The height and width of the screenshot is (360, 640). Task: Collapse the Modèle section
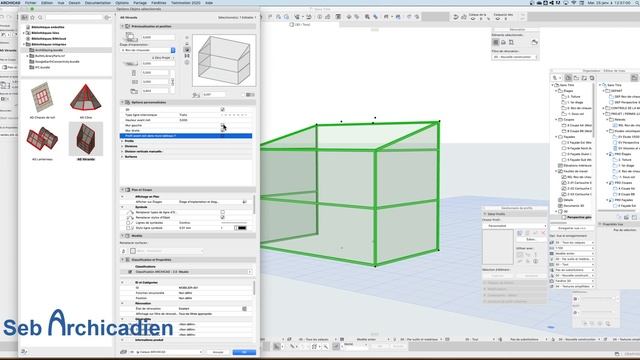122,236
